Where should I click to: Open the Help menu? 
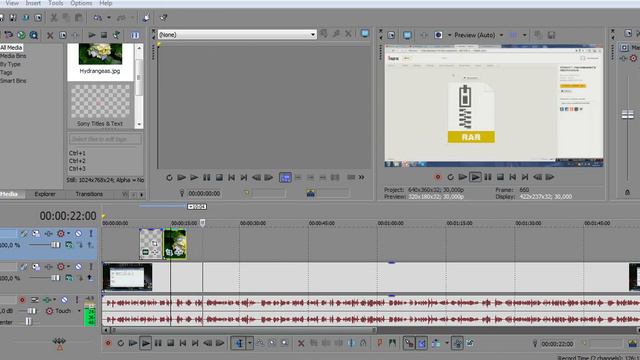(105, 3)
